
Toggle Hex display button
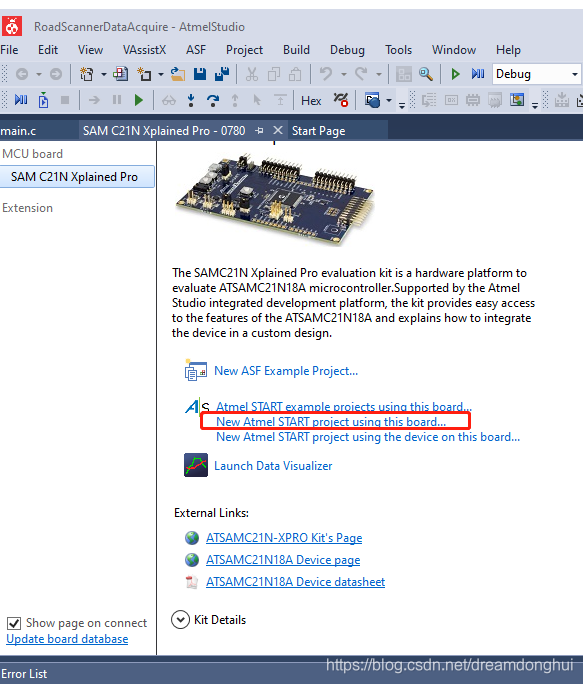[311, 101]
